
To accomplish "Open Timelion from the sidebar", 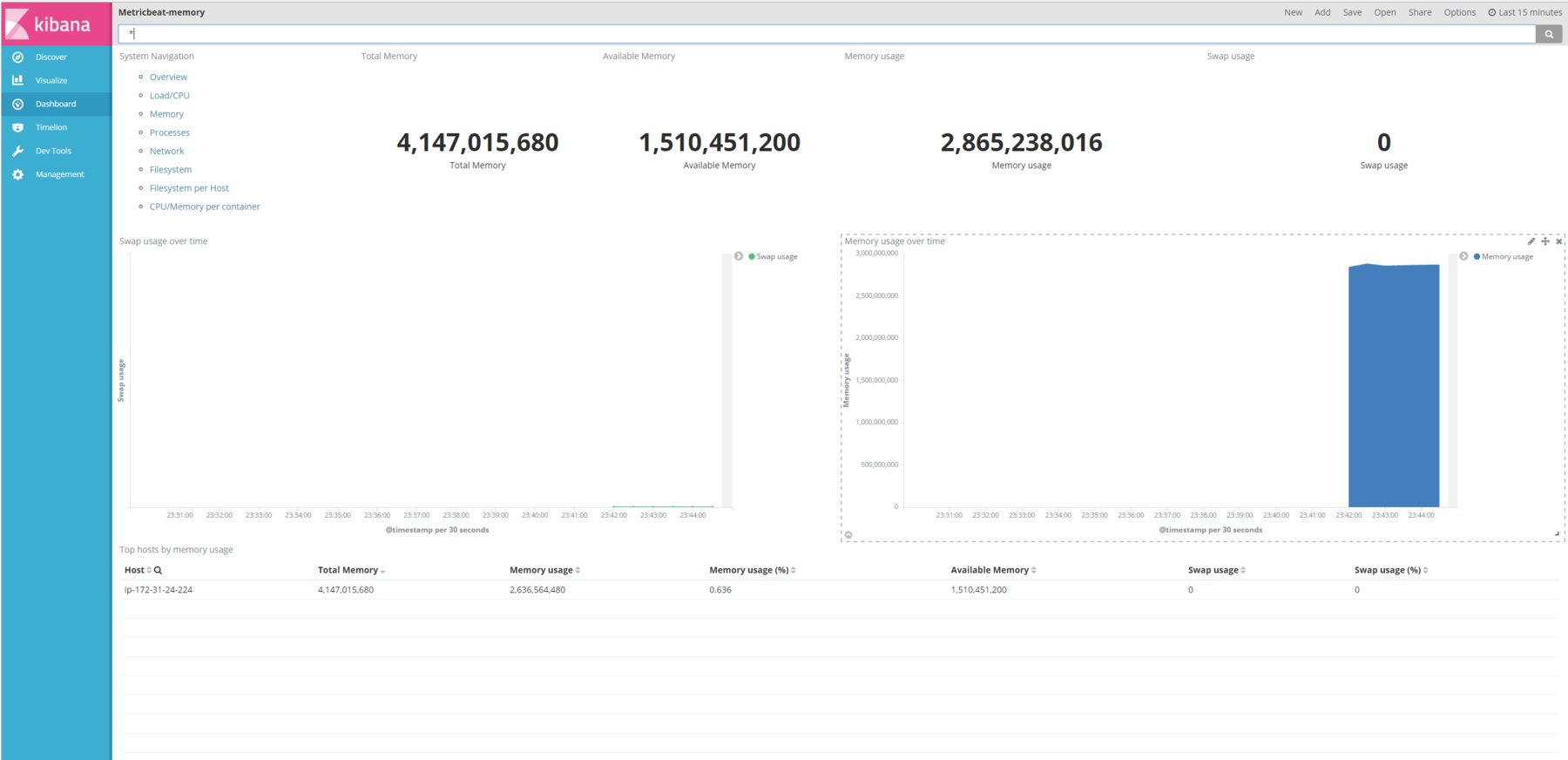I will pyautogui.click(x=51, y=127).
